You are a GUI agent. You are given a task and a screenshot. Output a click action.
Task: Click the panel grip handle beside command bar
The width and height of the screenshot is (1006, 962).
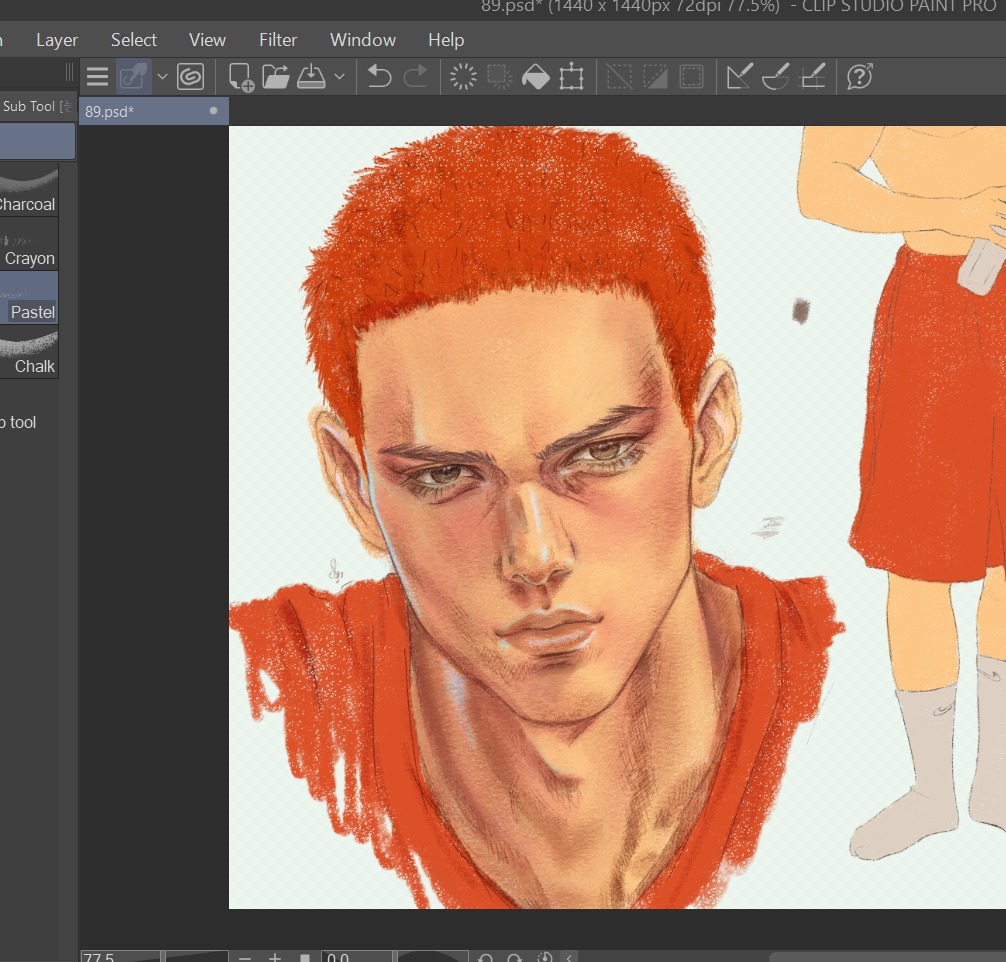(69, 73)
